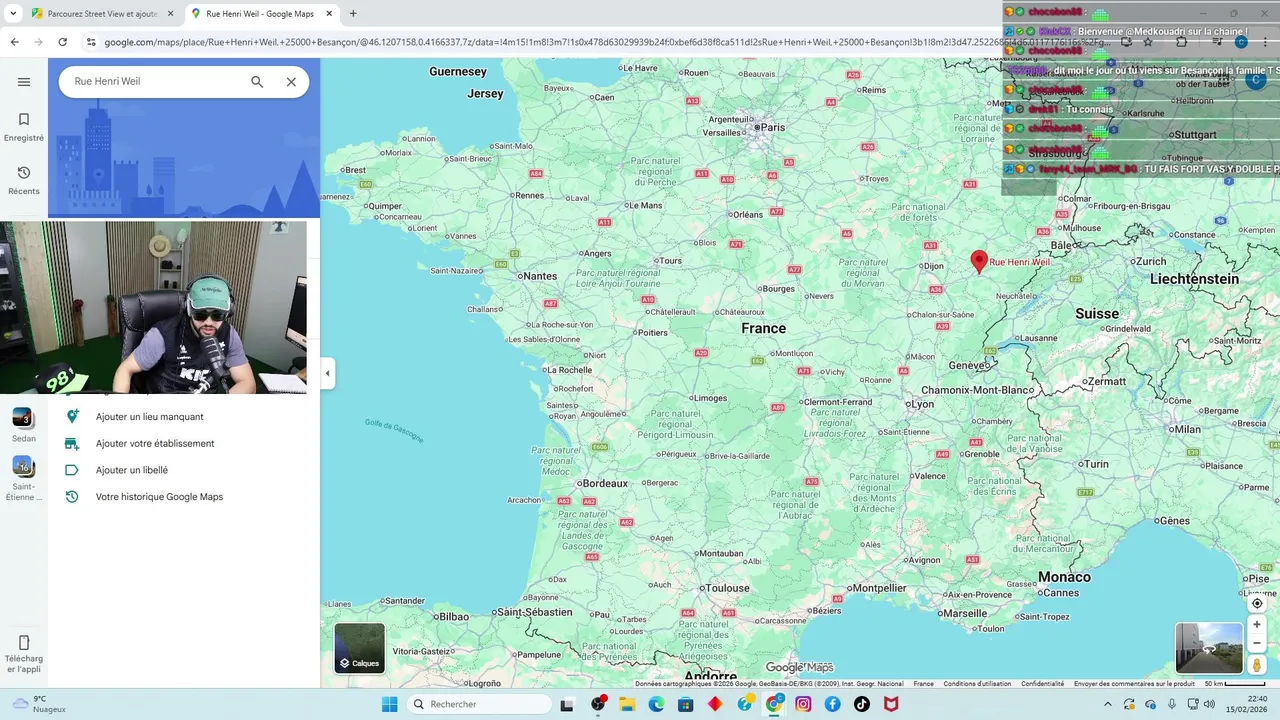Click Ajouter votre établissement
The image size is (1280, 720).
point(155,443)
